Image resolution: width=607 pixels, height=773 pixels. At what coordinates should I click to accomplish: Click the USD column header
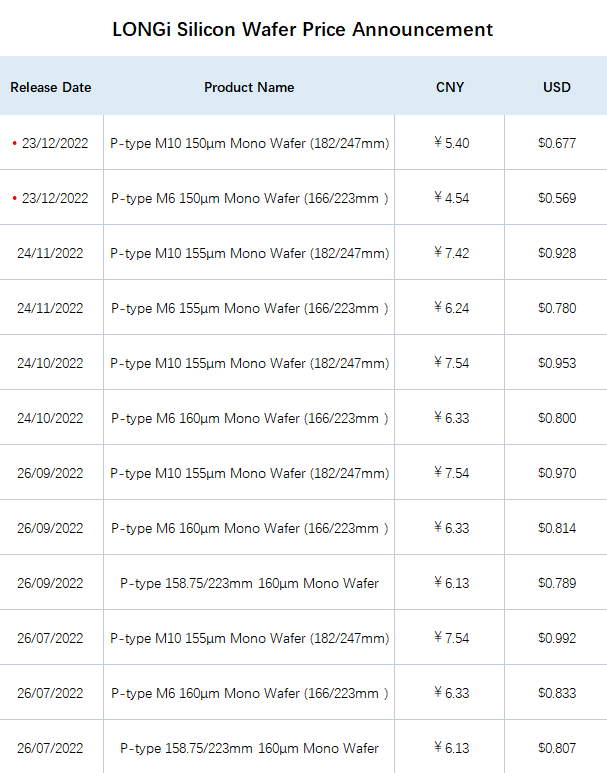557,87
